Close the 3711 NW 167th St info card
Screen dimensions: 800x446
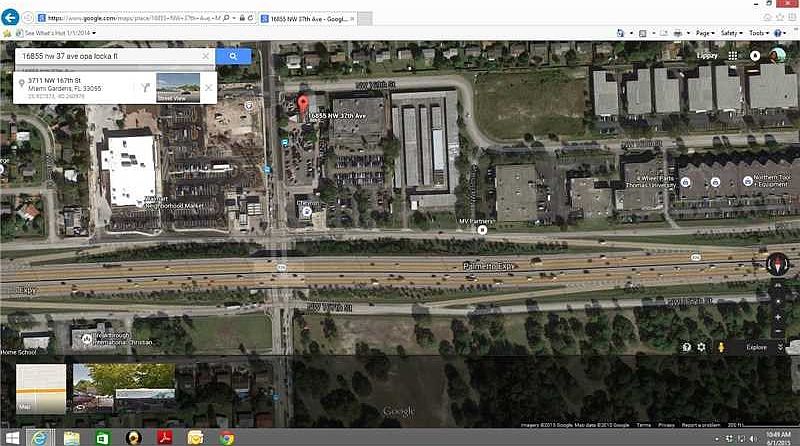tap(209, 87)
